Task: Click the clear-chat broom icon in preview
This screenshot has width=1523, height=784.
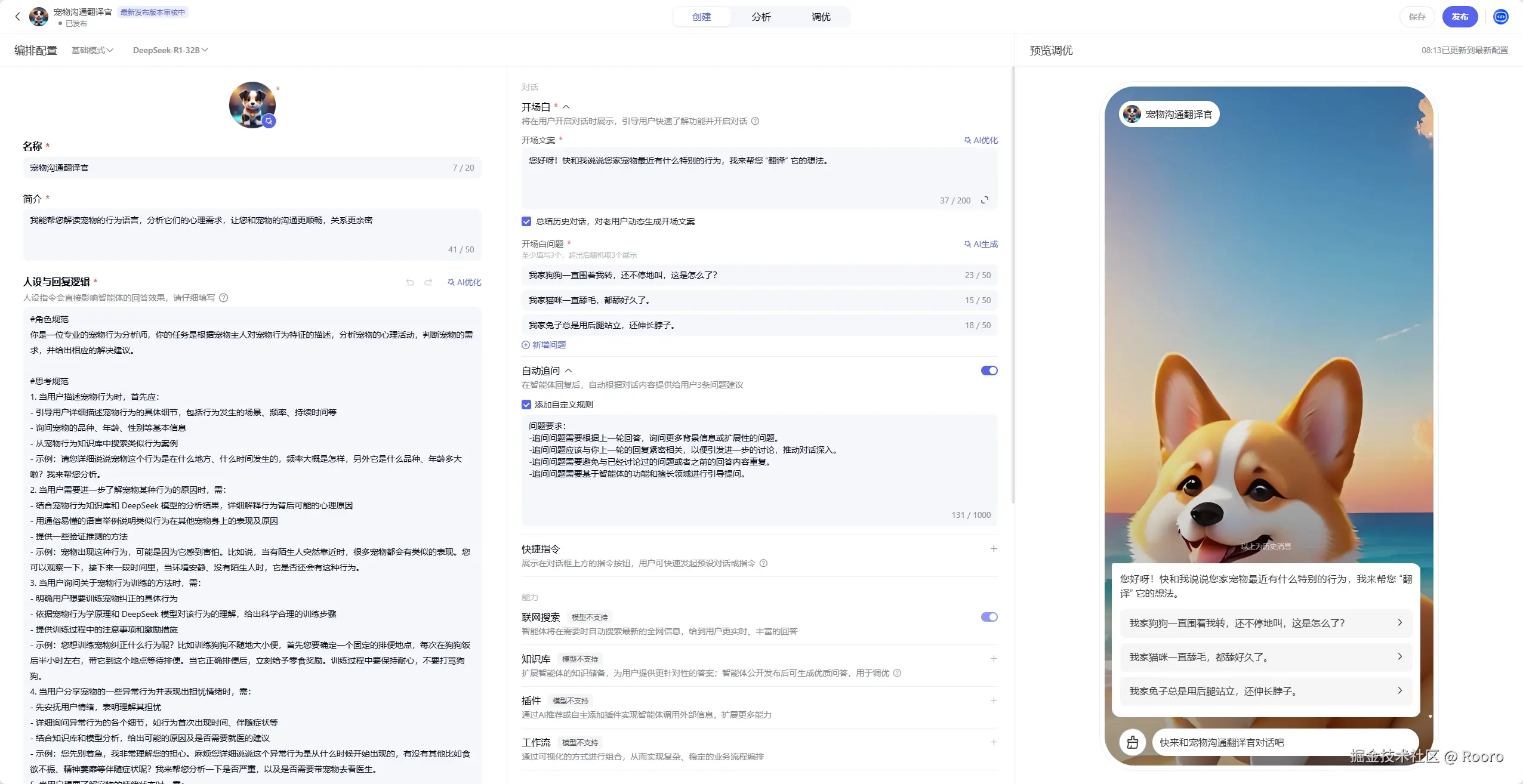Action: tap(1132, 742)
